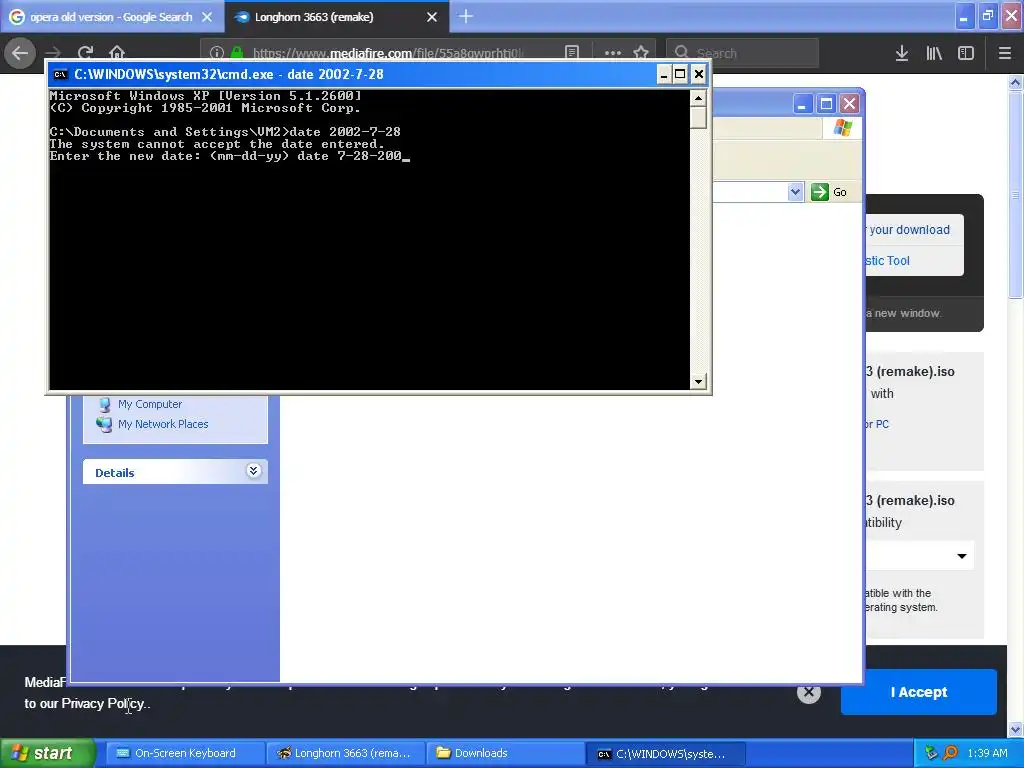Click the Firefox page scrollbar up arrow
1024x768 pixels.
click(x=1016, y=82)
